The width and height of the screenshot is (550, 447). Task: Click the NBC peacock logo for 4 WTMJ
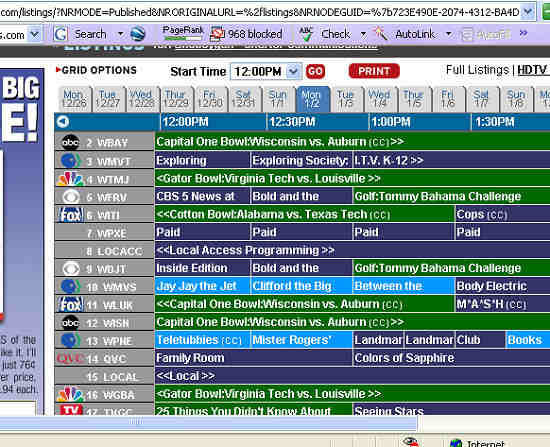[71, 179]
